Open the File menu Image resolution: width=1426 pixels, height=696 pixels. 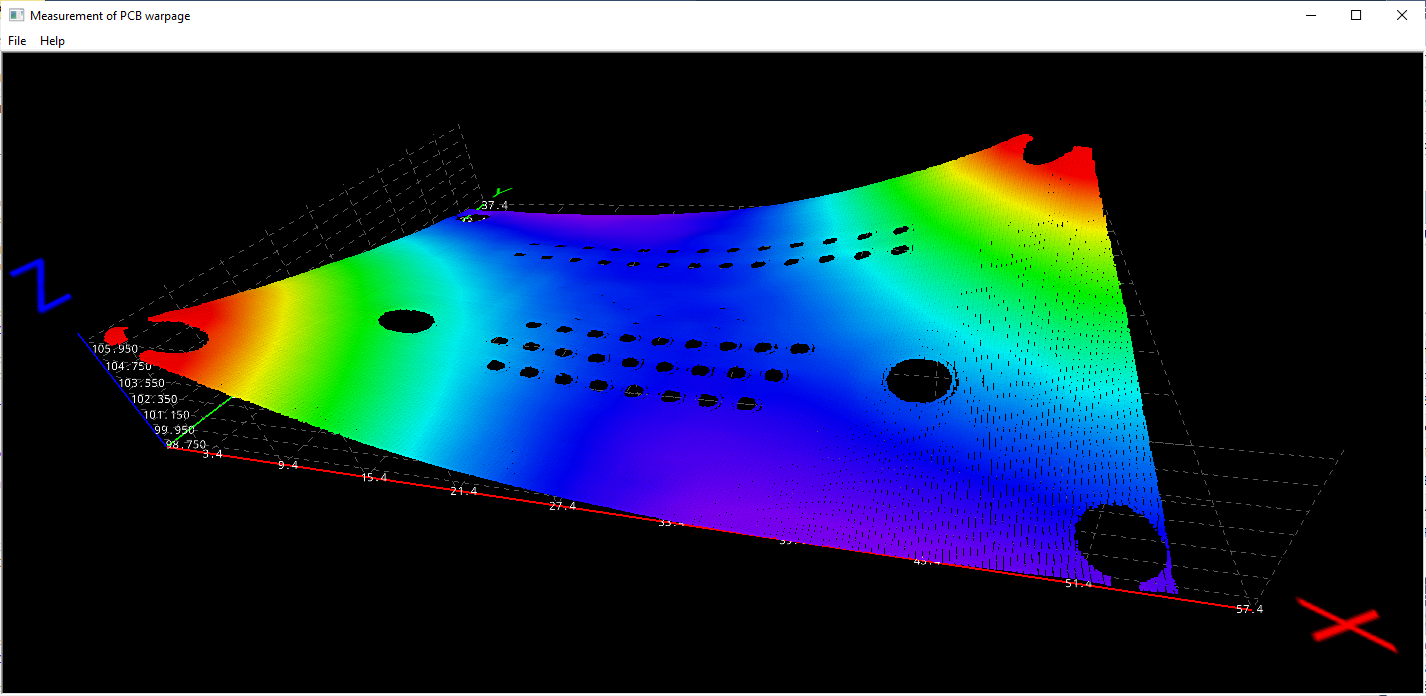coord(17,41)
